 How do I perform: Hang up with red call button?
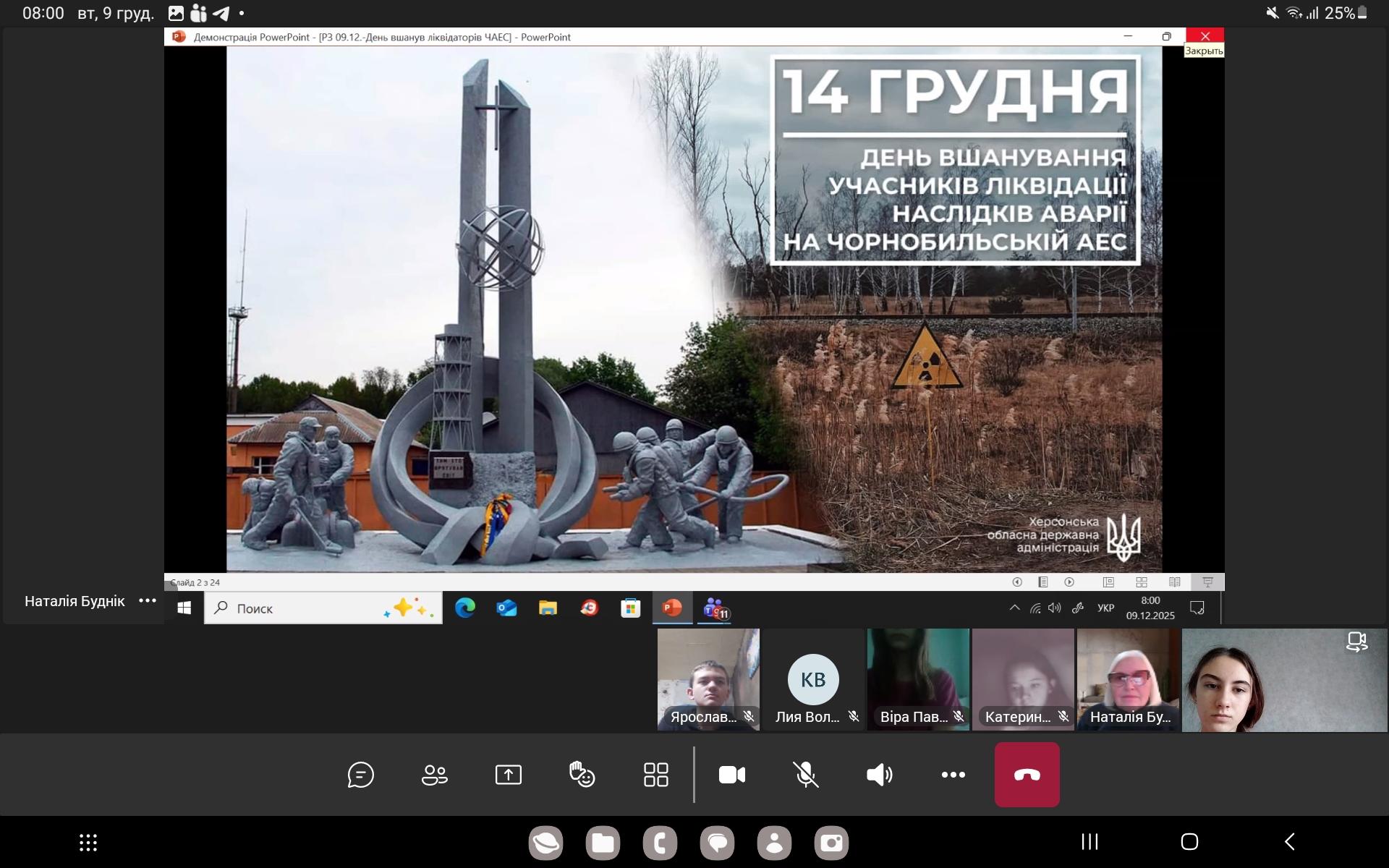(x=1027, y=775)
